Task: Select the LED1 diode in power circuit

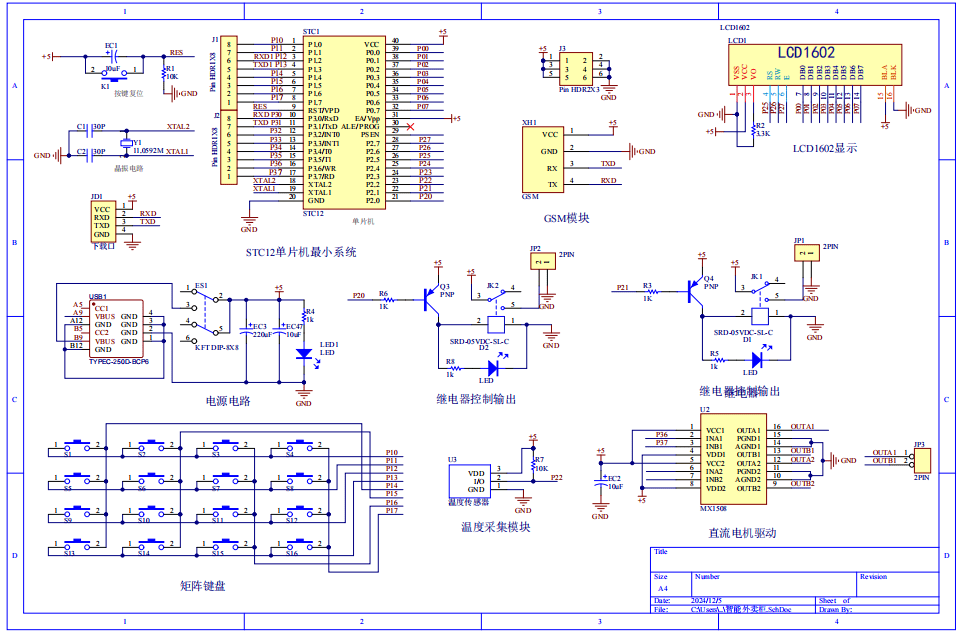Action: 304,353
